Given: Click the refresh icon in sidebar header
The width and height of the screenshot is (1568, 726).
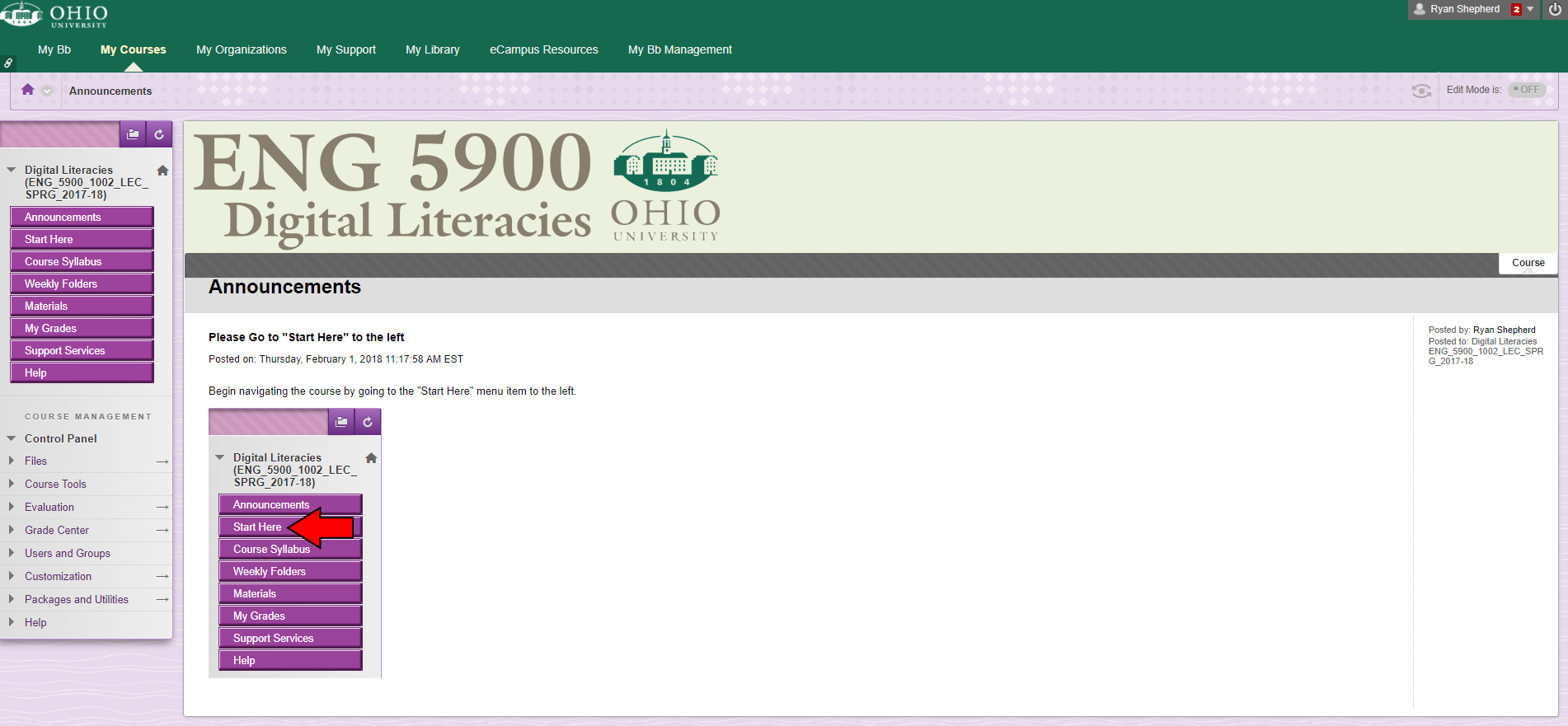Looking at the screenshot, I should pos(159,134).
